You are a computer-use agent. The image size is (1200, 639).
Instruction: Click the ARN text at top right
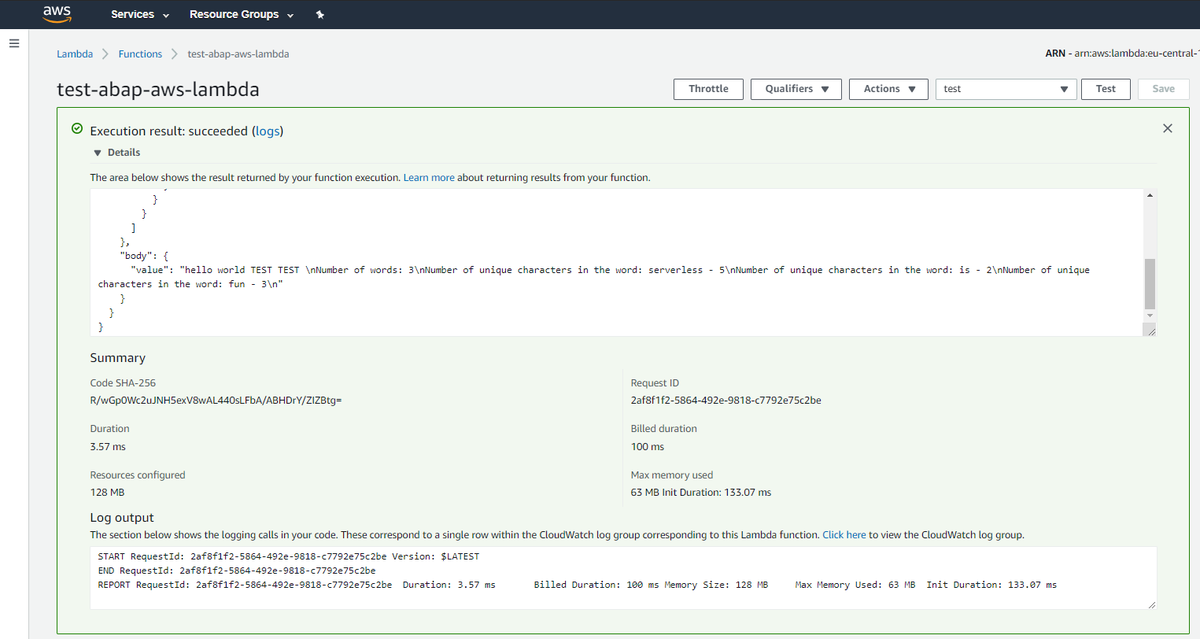1121,54
